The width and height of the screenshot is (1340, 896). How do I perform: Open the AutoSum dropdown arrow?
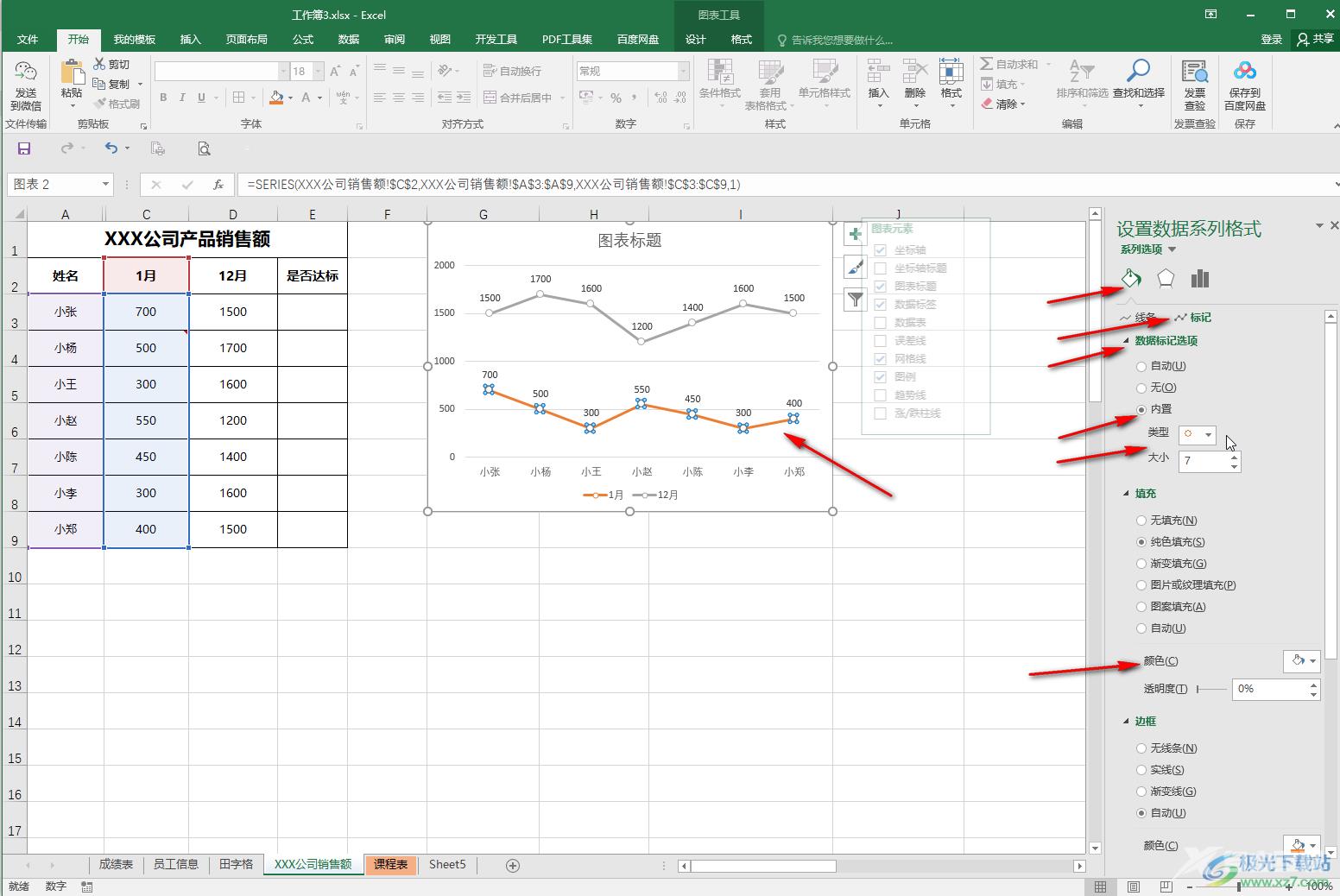tap(1048, 64)
